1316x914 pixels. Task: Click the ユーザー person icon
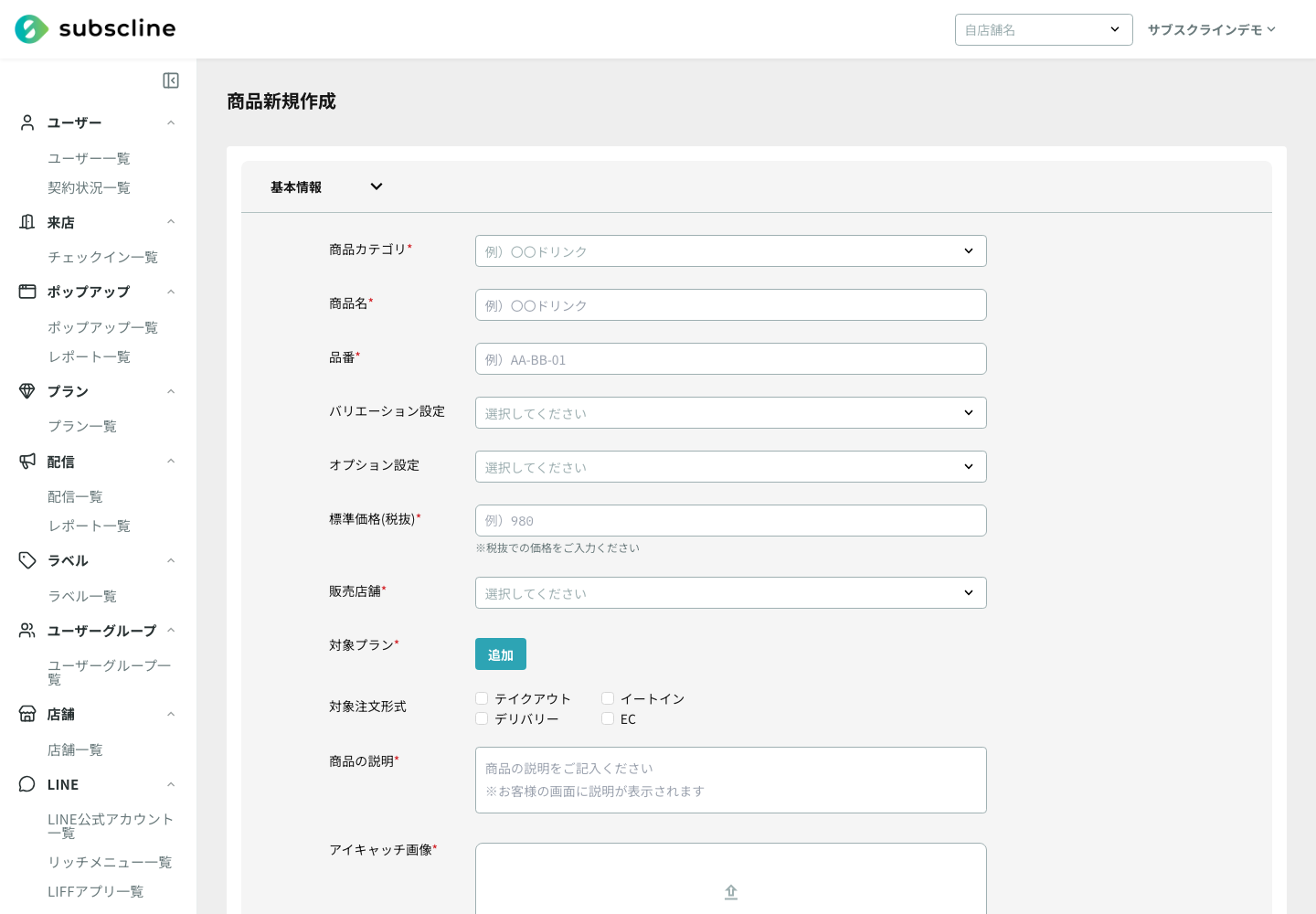27,122
